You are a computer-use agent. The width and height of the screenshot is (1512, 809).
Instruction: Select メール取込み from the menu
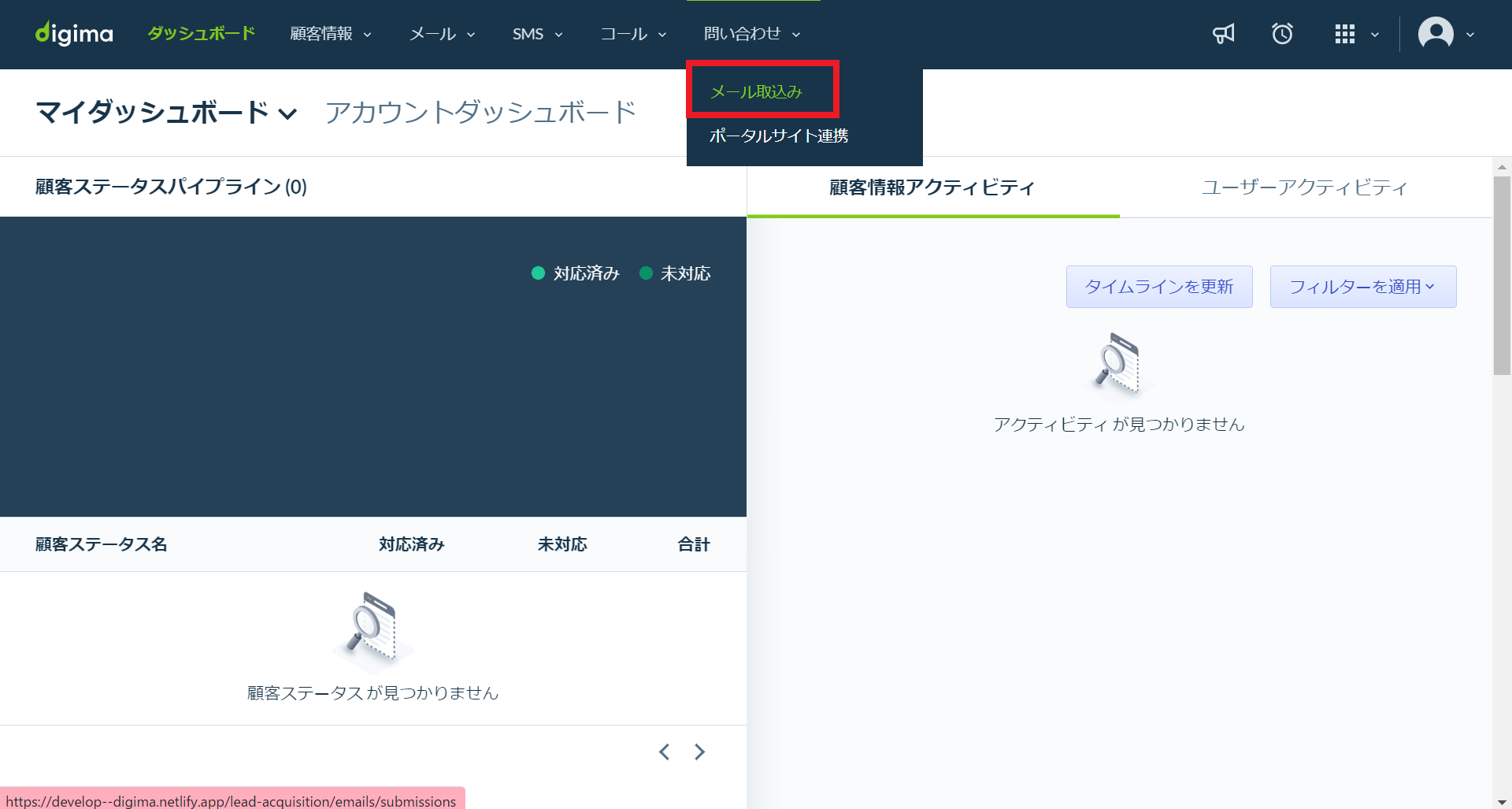(x=756, y=92)
